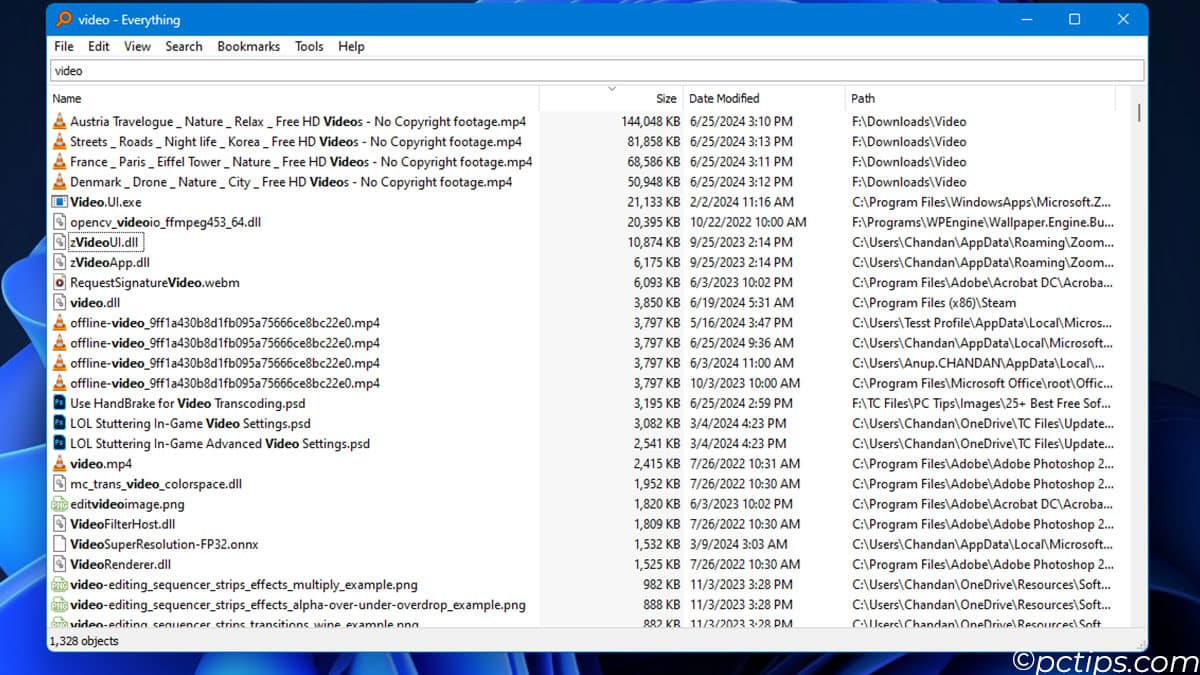This screenshot has height=675, width=1200.
Task: Click blank file icon beside VideoSuperResolution-FP32.onnx
Action: pyautogui.click(x=59, y=544)
